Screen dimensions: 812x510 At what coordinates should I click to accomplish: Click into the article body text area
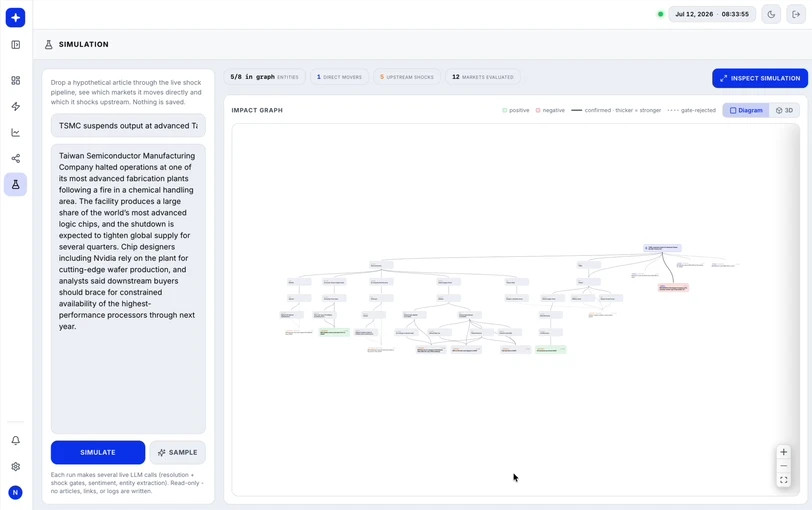pyautogui.click(x=128, y=289)
